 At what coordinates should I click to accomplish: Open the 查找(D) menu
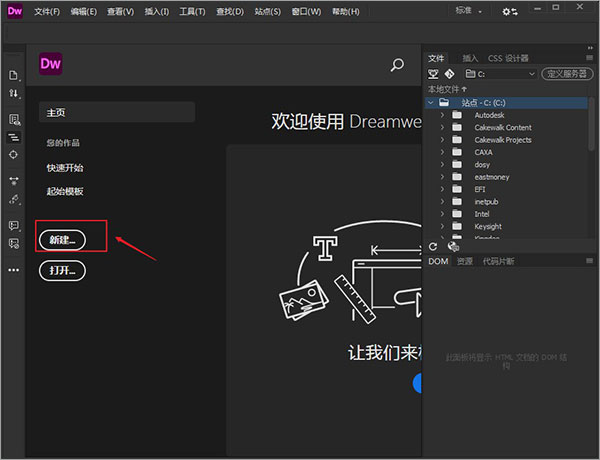(x=230, y=12)
